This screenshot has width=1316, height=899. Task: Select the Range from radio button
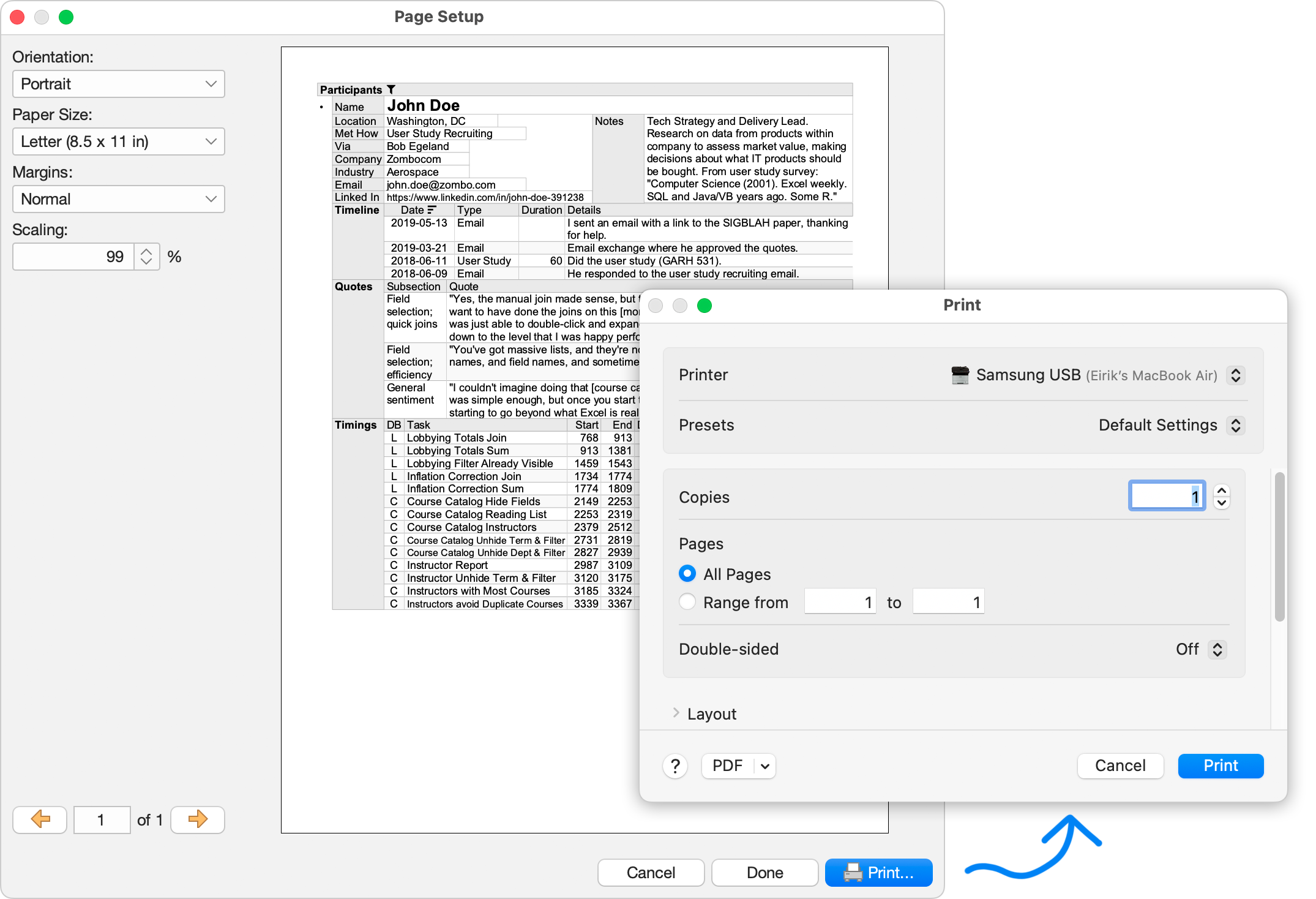tap(687, 602)
